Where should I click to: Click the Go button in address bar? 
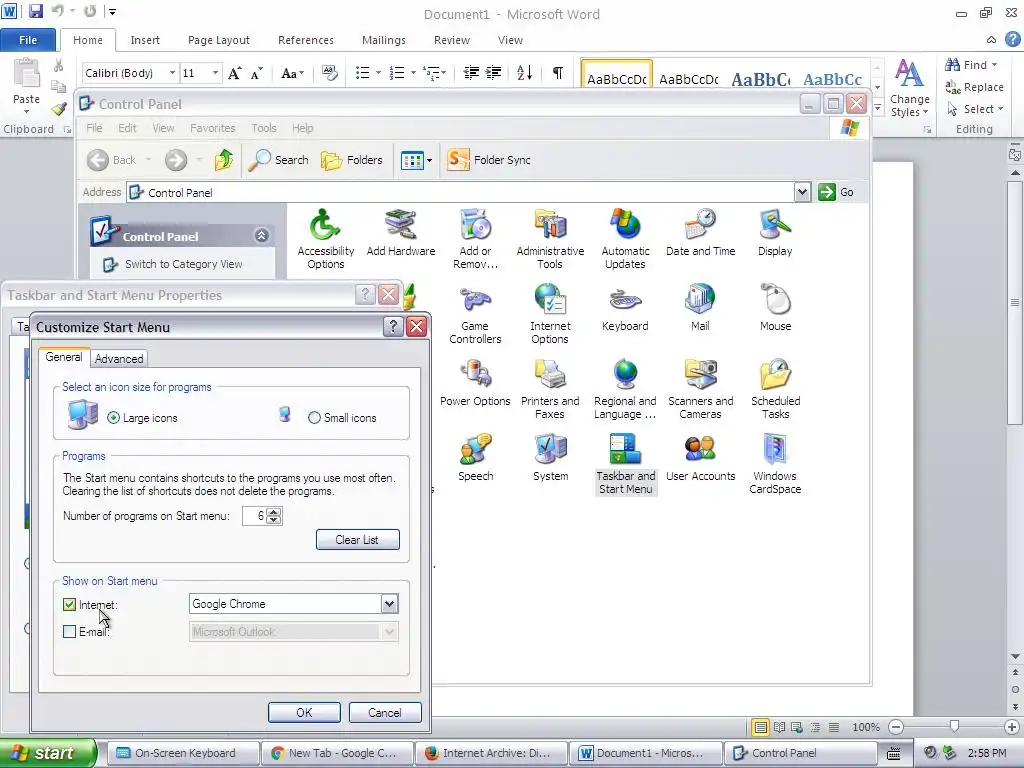(x=837, y=192)
